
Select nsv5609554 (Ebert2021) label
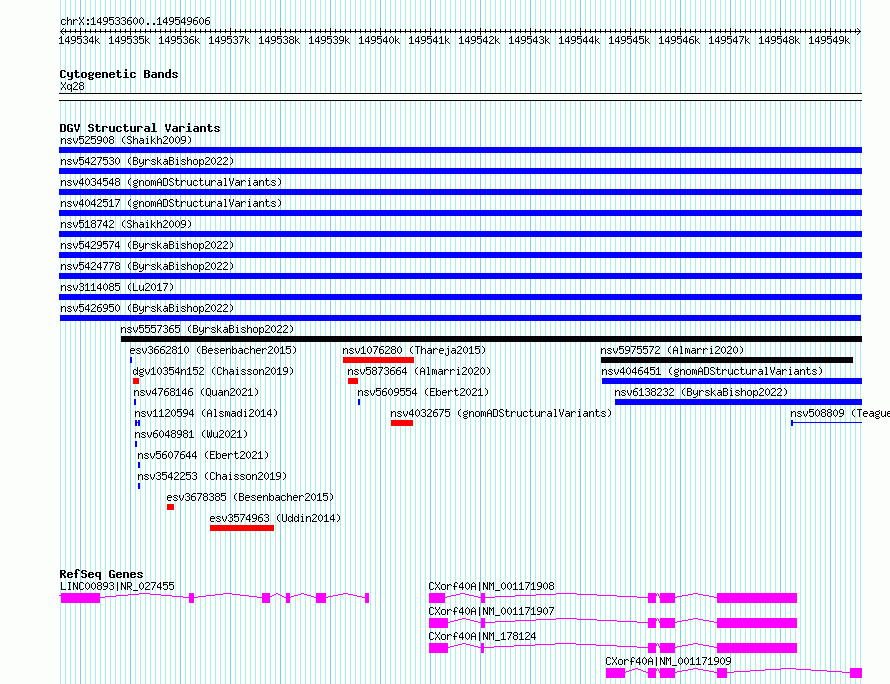click(x=423, y=392)
